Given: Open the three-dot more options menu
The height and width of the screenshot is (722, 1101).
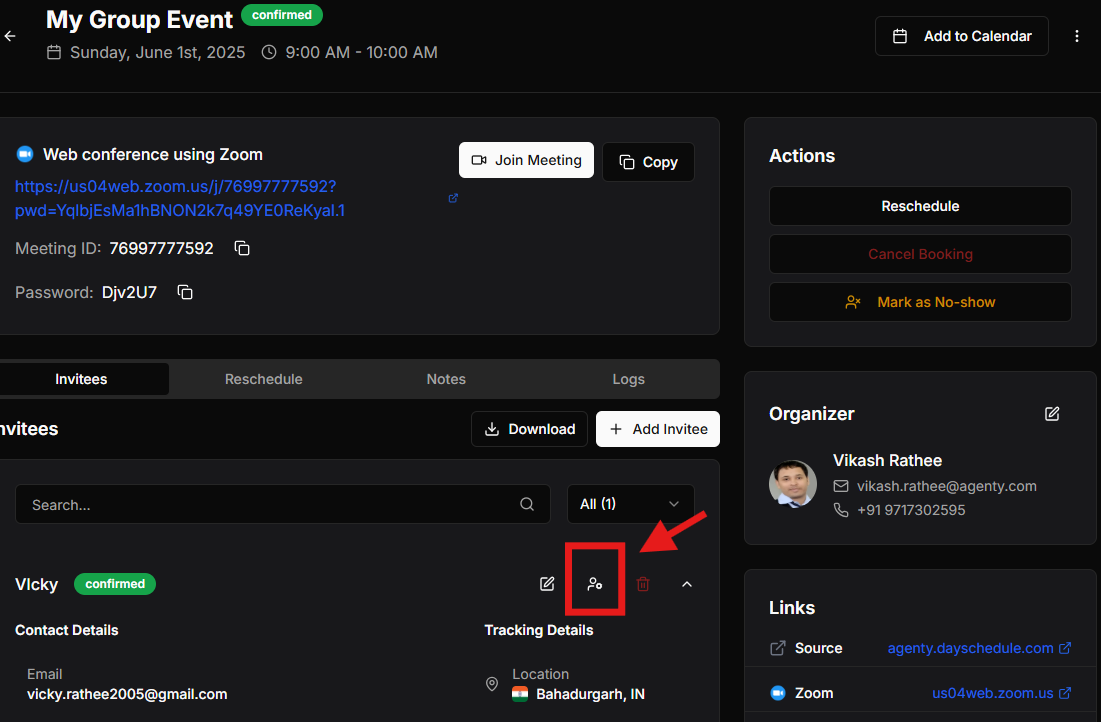Looking at the screenshot, I should click(x=1076, y=36).
